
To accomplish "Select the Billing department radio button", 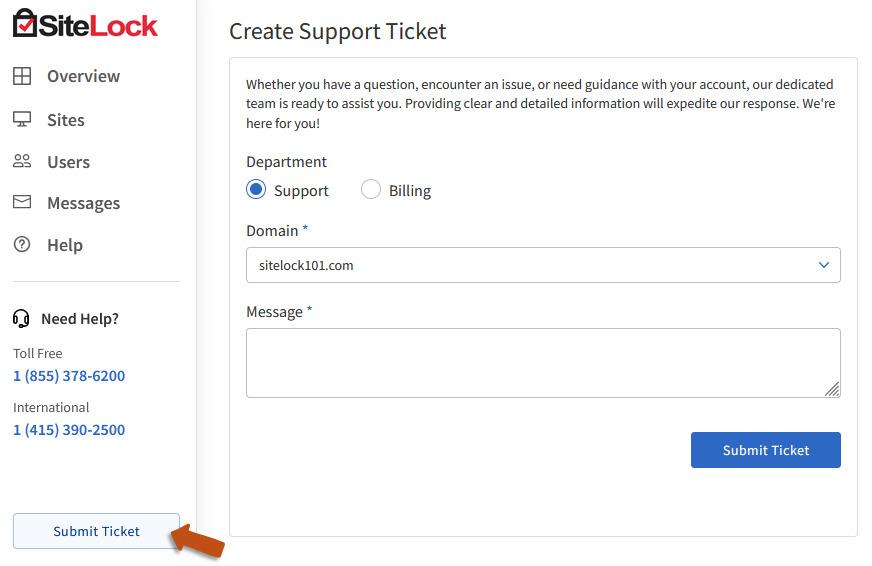I will coord(371,190).
